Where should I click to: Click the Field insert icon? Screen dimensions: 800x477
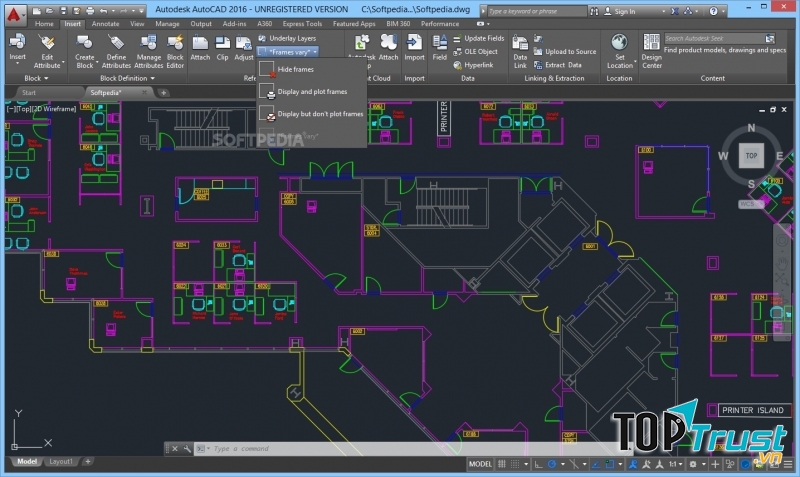click(x=439, y=43)
